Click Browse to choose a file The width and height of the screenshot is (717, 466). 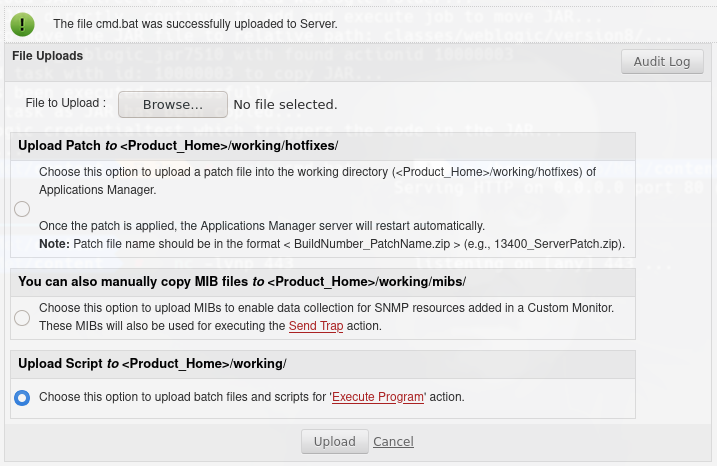pyautogui.click(x=172, y=104)
